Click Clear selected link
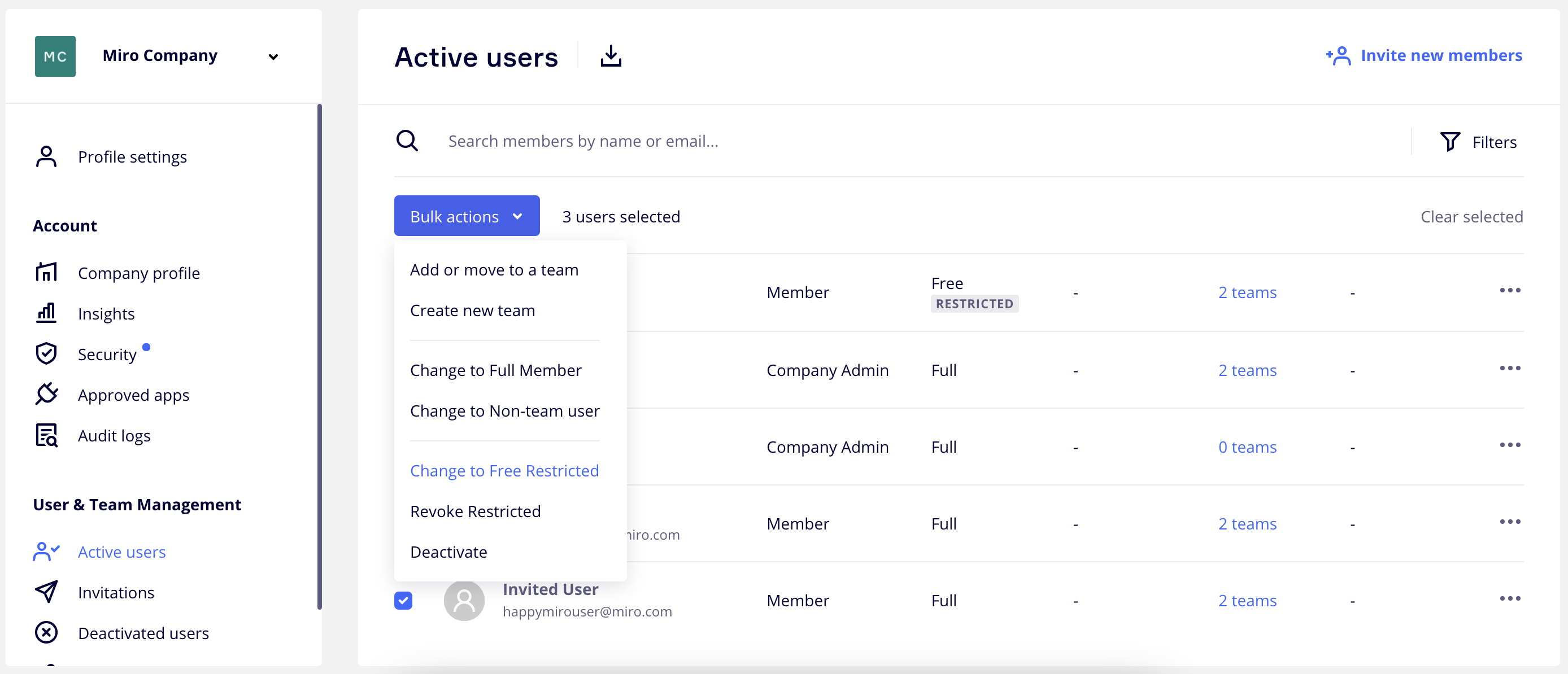The image size is (1568, 674). (x=1471, y=217)
